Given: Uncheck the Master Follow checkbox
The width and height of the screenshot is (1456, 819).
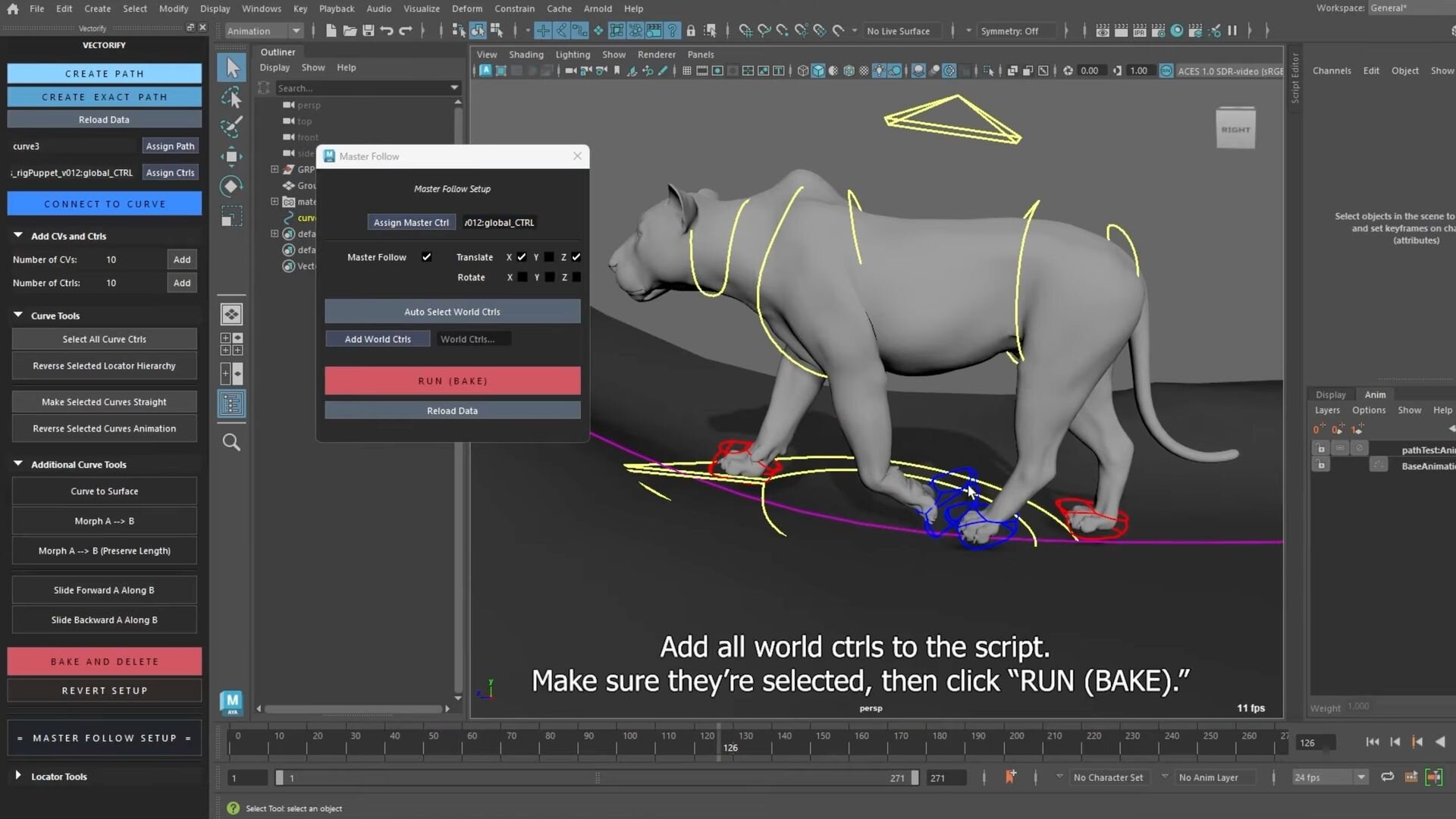Looking at the screenshot, I should (x=427, y=257).
